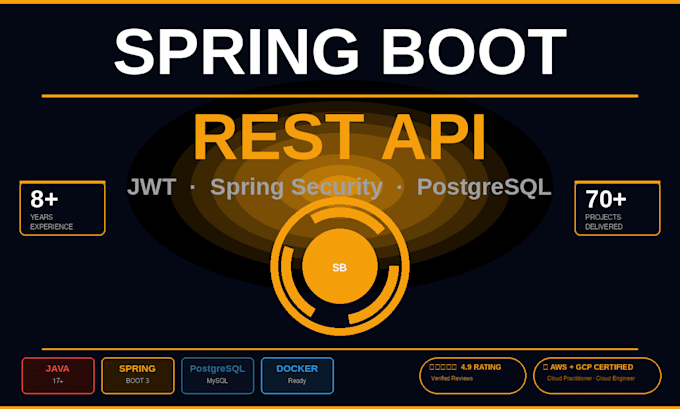
Task: Click the PostgreSQL MySQL badge
Action: point(218,376)
